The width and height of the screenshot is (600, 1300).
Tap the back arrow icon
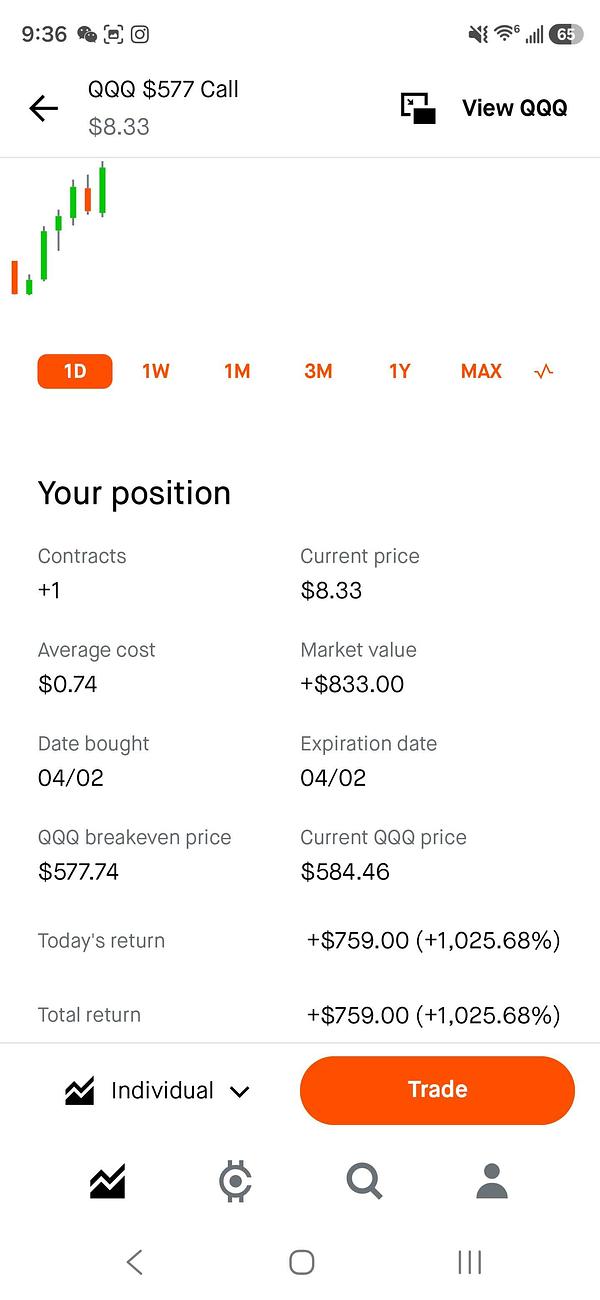(44, 108)
